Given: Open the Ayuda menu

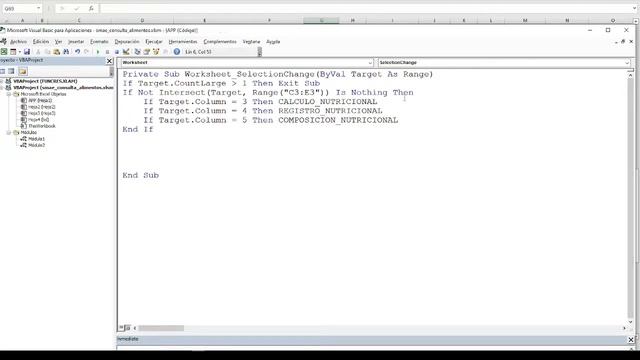Looking at the screenshot, I should coord(273,42).
